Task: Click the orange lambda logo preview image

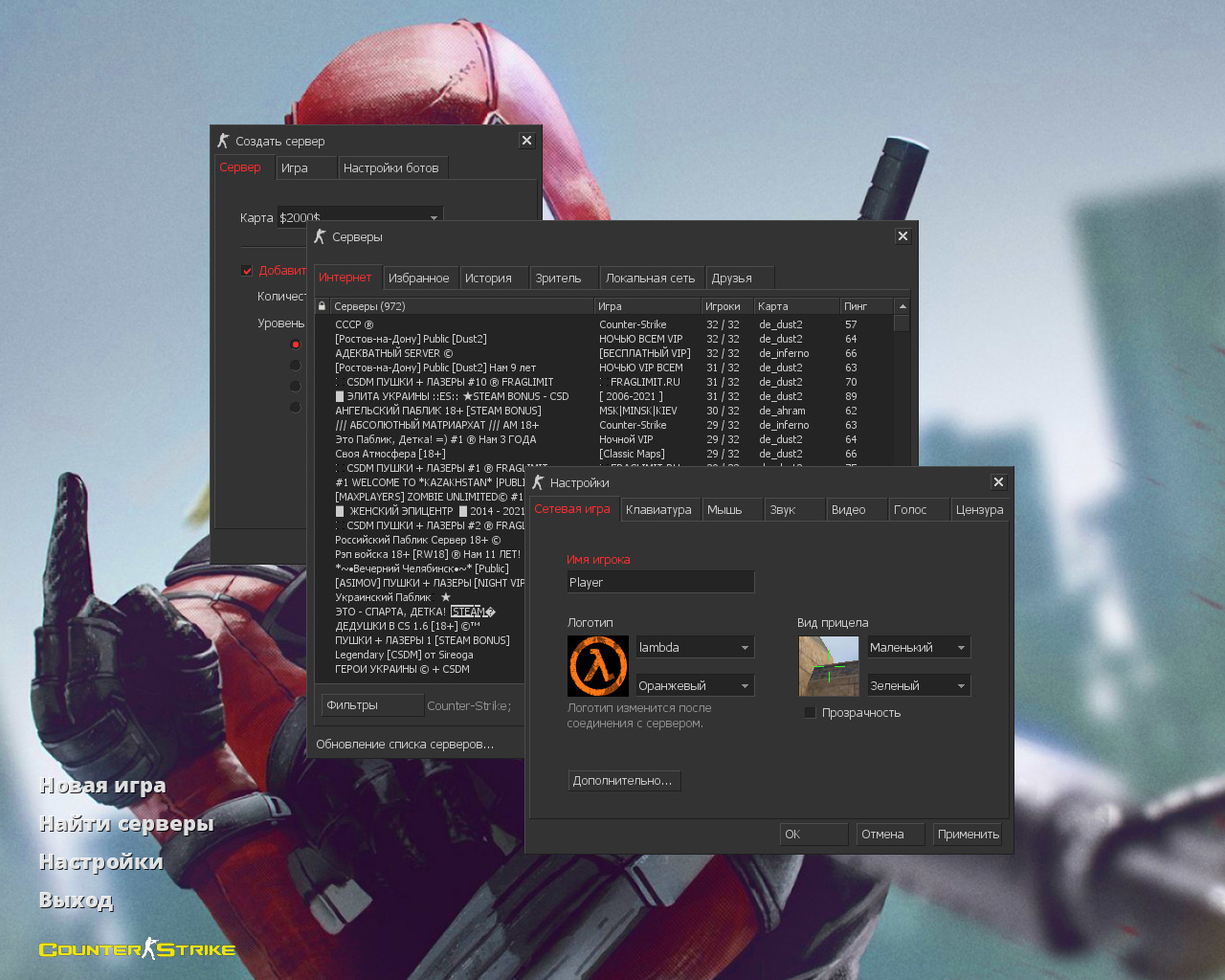Action: click(598, 666)
